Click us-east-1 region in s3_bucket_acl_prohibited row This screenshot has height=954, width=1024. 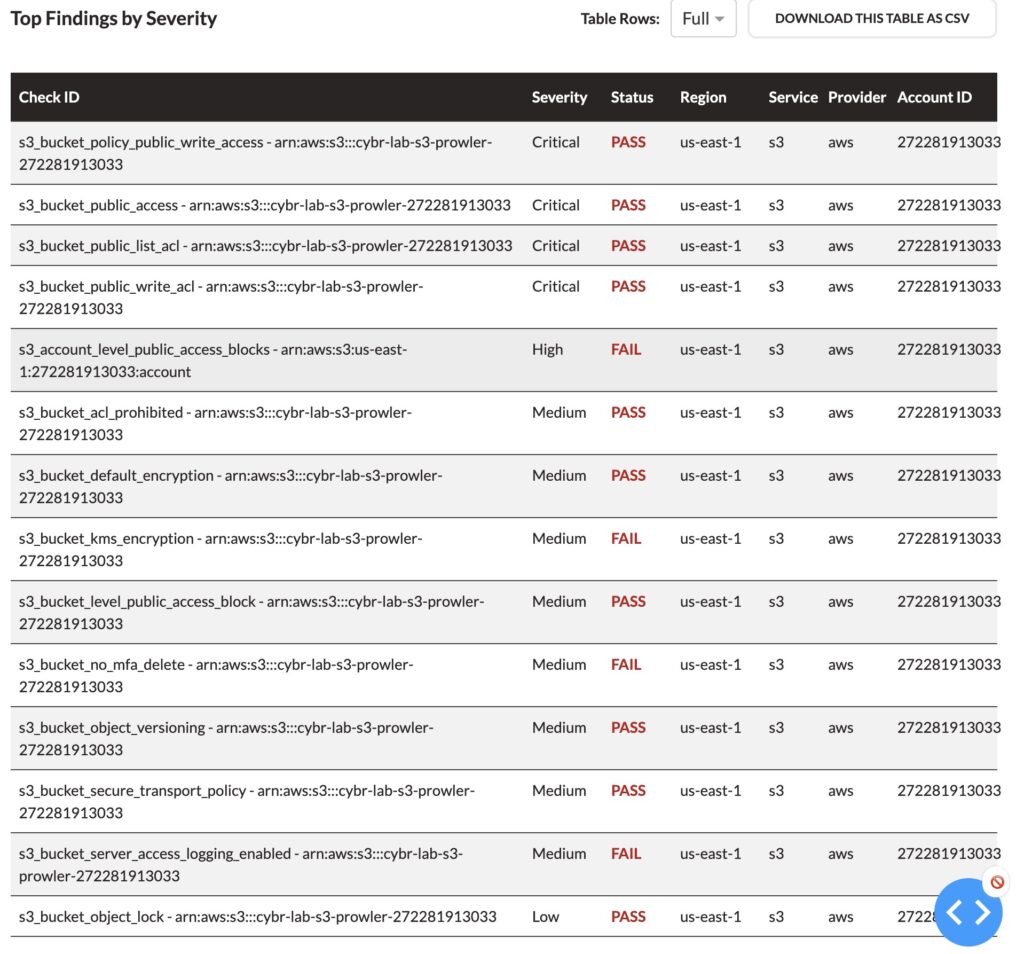[711, 412]
